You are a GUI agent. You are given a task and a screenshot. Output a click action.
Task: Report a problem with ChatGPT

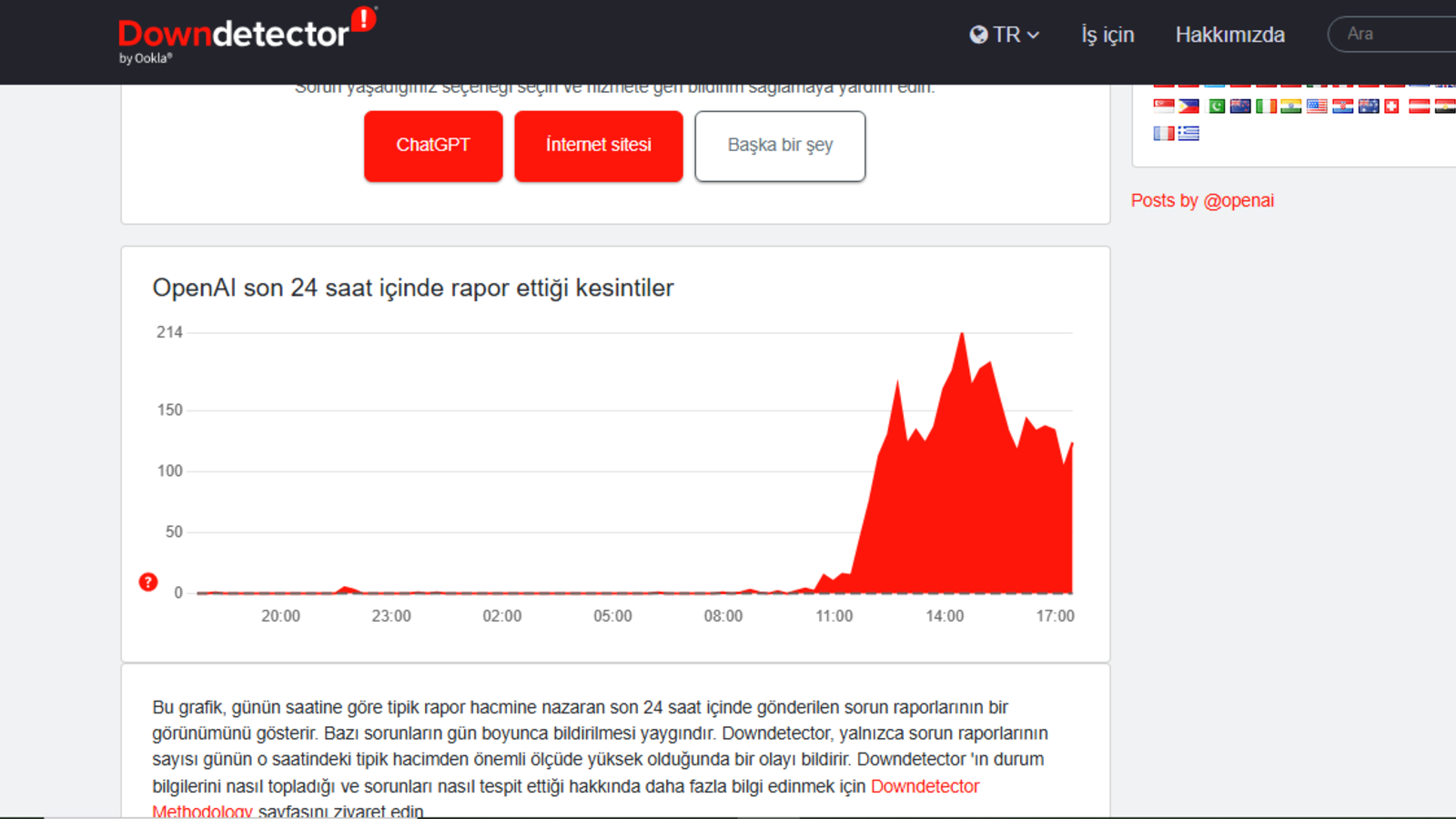pyautogui.click(x=433, y=146)
